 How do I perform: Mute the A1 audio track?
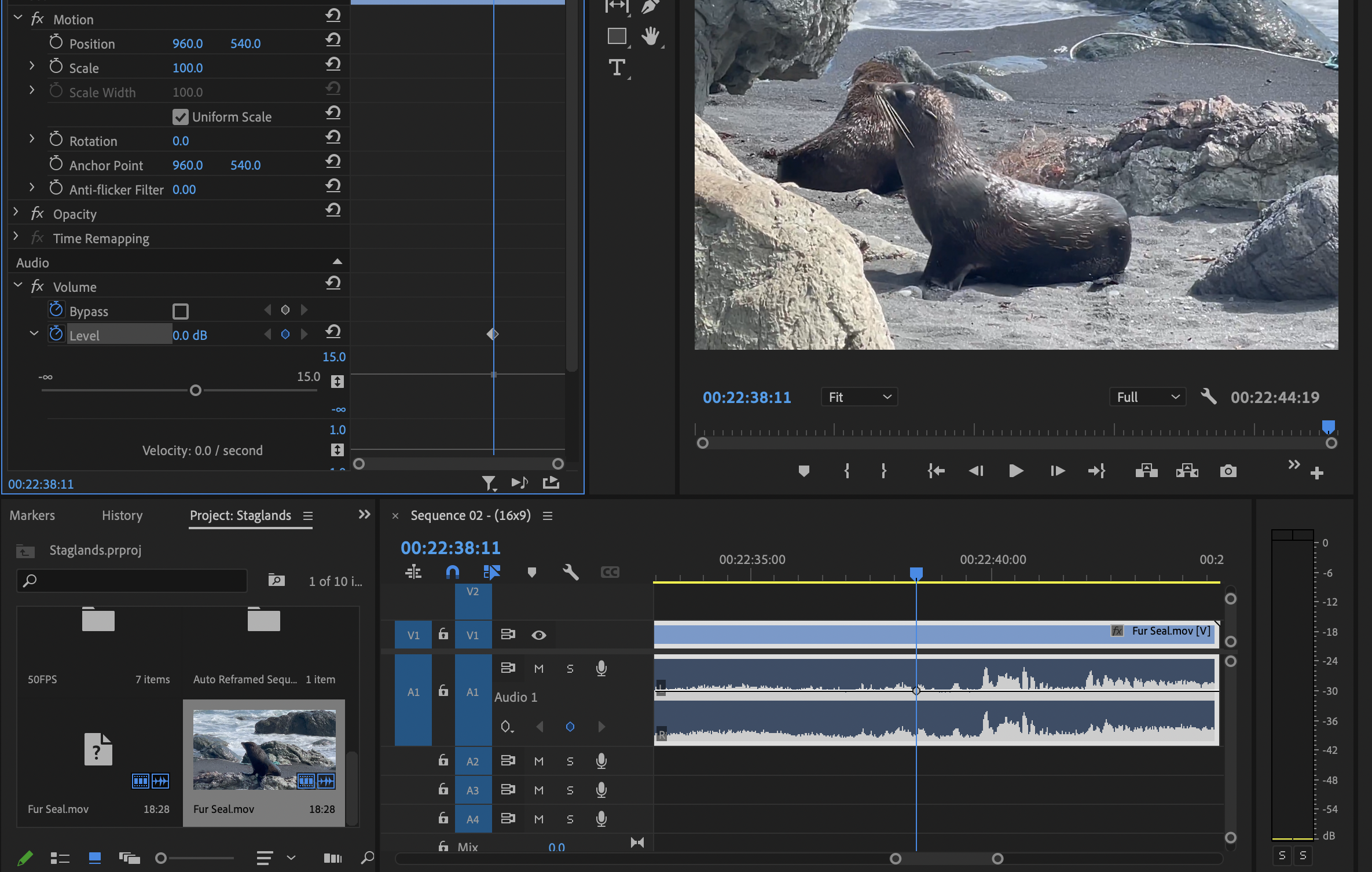click(x=538, y=669)
